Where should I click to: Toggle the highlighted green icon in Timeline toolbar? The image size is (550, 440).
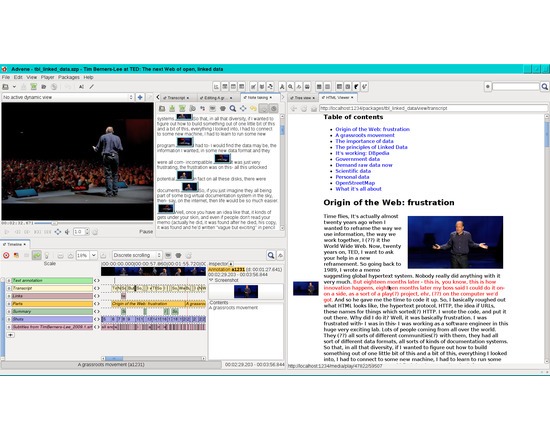pyautogui.click(x=36, y=255)
